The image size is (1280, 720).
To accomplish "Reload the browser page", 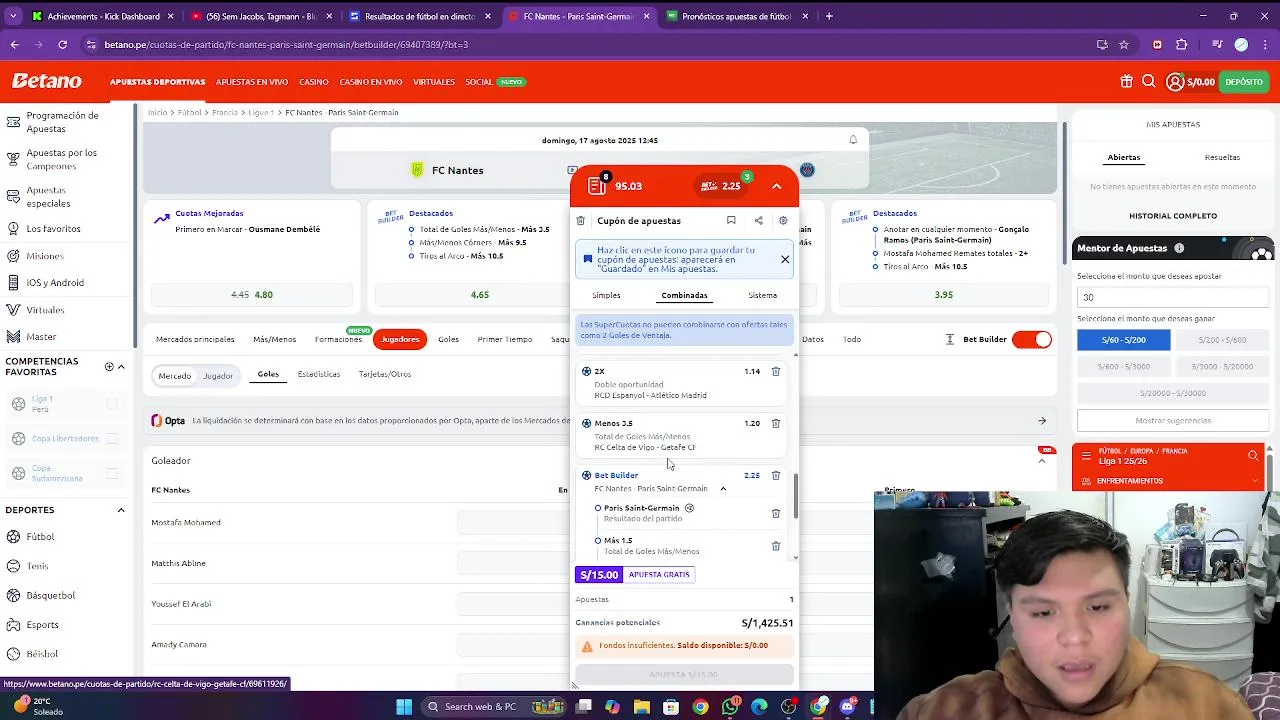I will click(x=62, y=44).
